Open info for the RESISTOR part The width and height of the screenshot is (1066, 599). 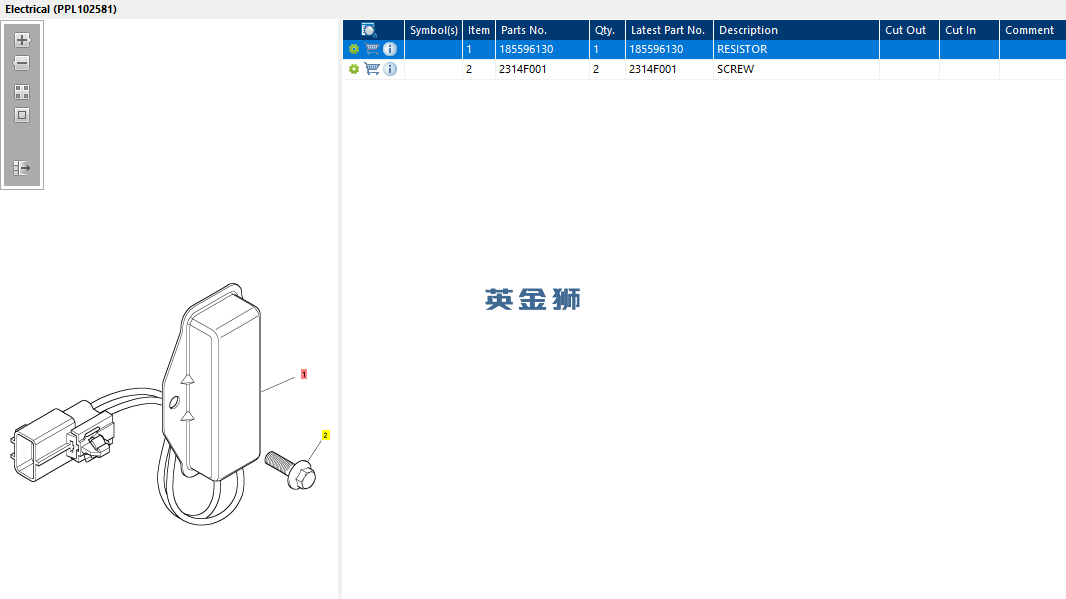tap(390, 49)
